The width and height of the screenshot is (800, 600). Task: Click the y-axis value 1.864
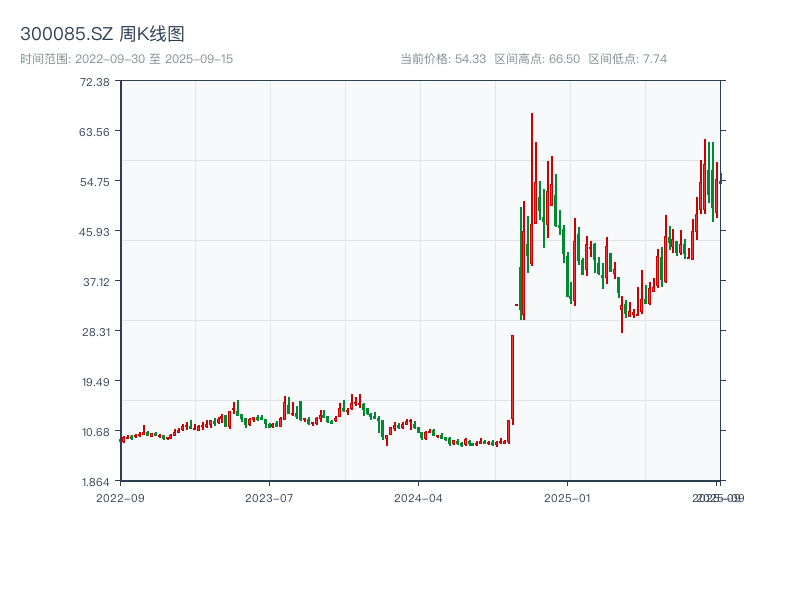click(96, 482)
